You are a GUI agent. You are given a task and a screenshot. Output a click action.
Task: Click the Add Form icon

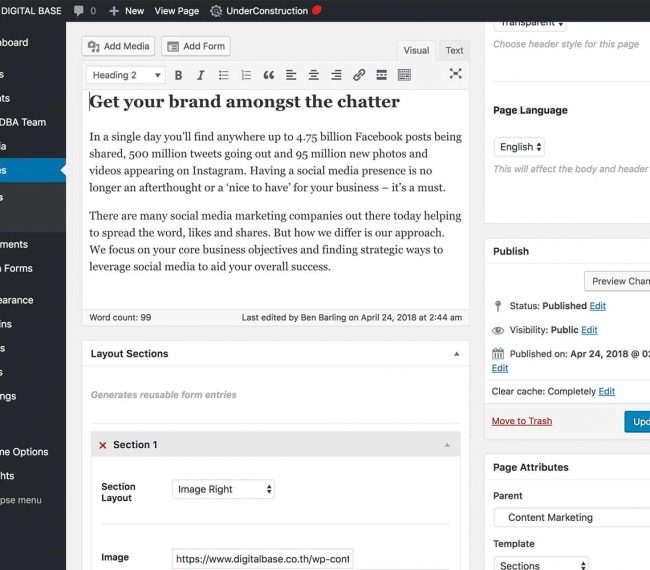(173, 46)
